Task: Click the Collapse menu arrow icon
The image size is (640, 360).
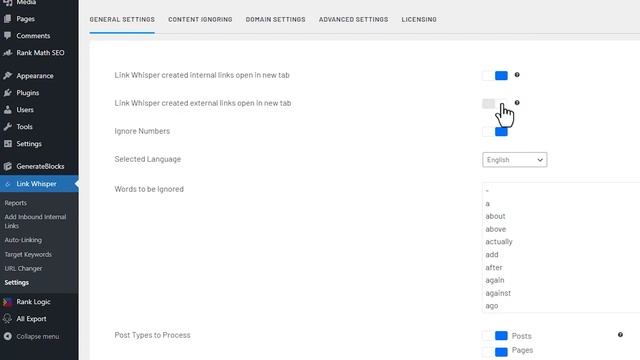Action: click(7, 336)
